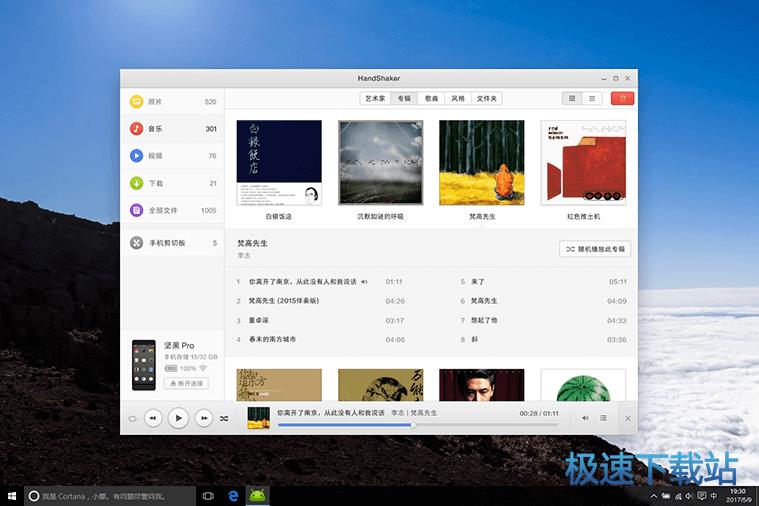Select the 视频 (Videos) sidebar icon
This screenshot has width=759, height=506.
point(136,156)
